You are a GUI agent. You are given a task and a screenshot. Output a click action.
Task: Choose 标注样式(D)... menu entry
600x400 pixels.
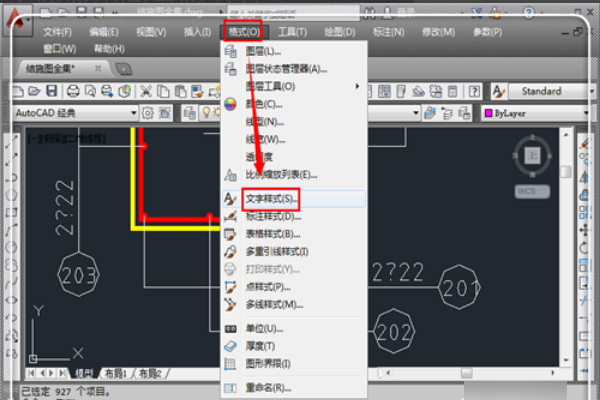[294, 217]
